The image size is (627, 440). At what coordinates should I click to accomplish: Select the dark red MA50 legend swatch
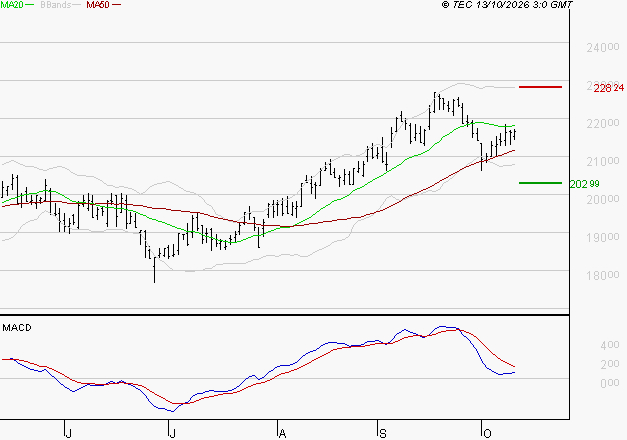(x=116, y=5)
